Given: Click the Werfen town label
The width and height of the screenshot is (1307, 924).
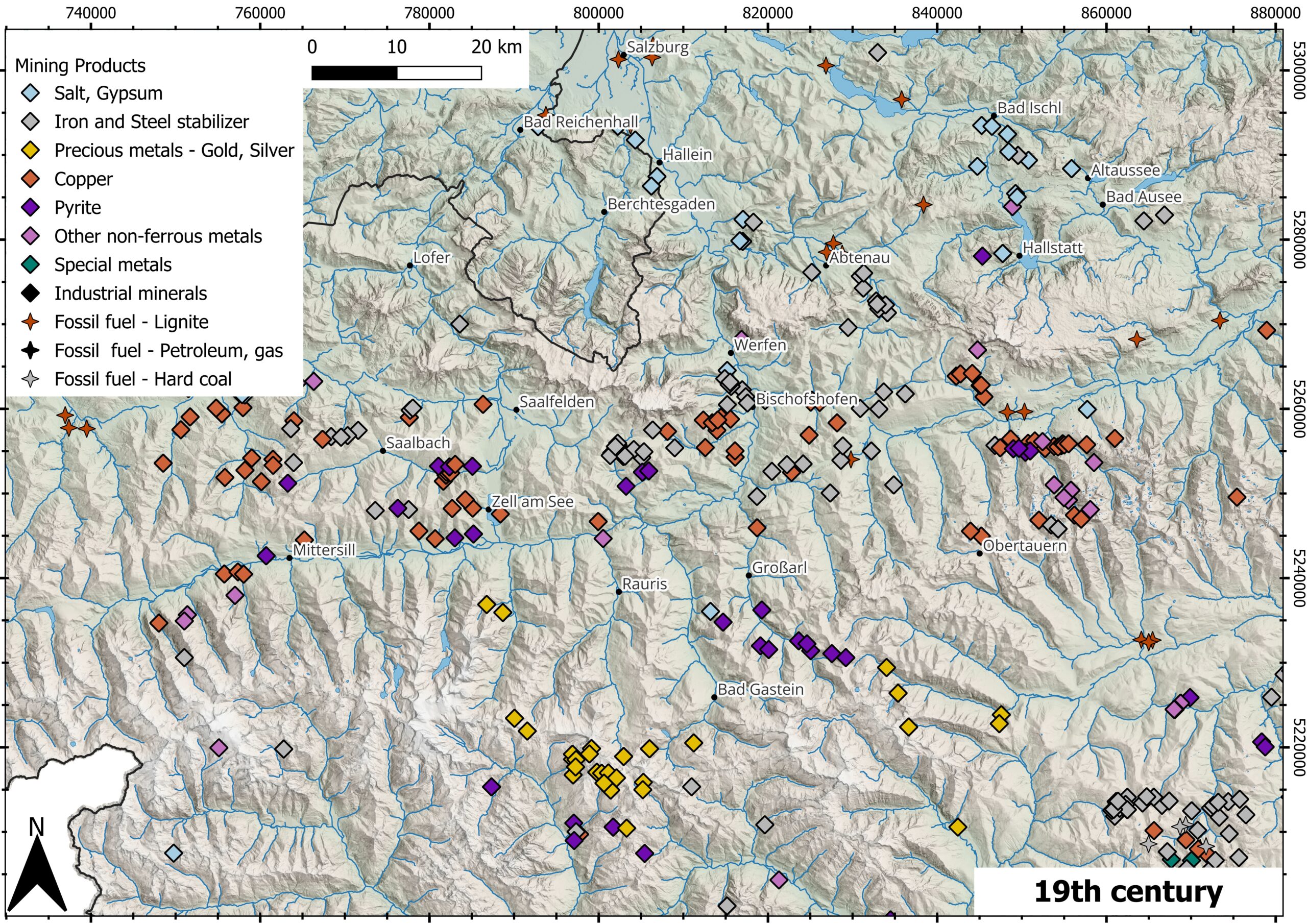Looking at the screenshot, I should coord(760,345).
